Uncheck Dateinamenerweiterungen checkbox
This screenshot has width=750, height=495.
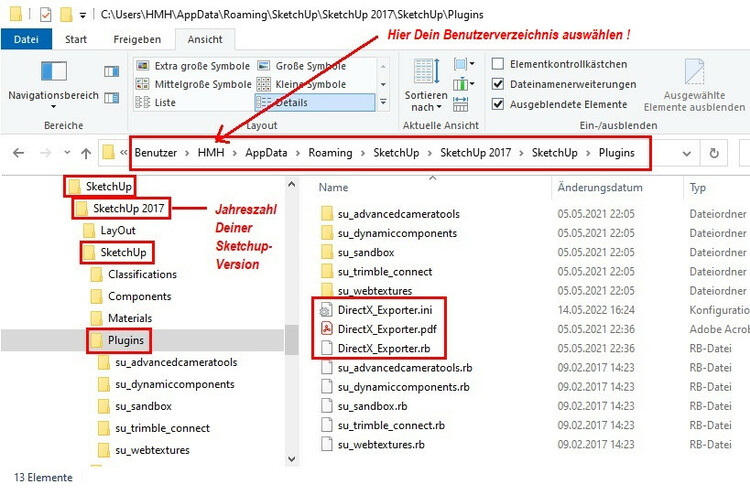click(498, 84)
